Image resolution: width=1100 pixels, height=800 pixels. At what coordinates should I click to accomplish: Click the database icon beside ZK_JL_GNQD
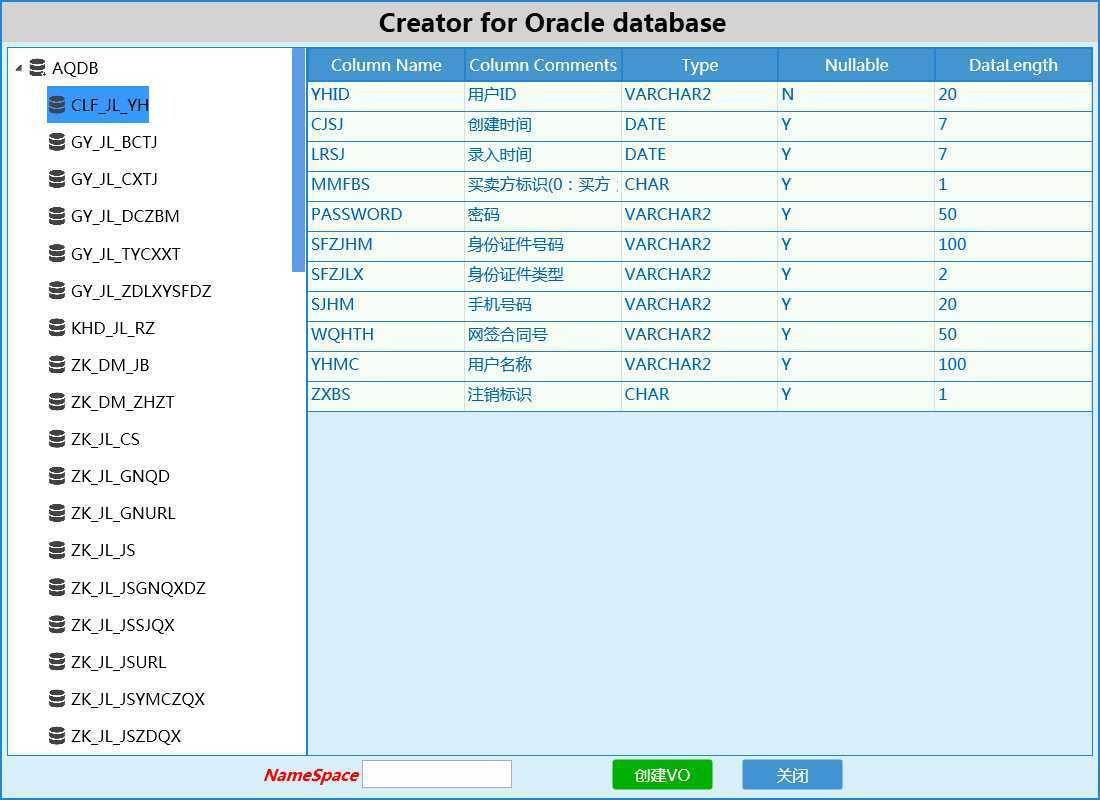tap(57, 476)
